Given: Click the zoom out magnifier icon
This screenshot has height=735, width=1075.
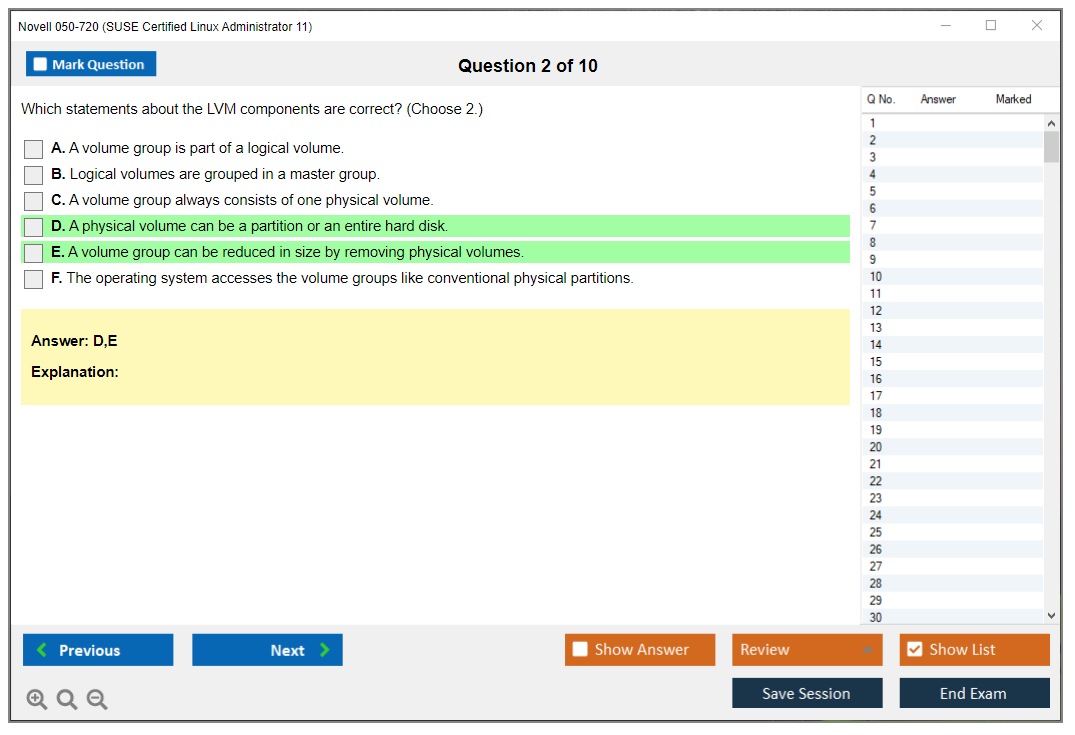Looking at the screenshot, I should pyautogui.click(x=97, y=700).
